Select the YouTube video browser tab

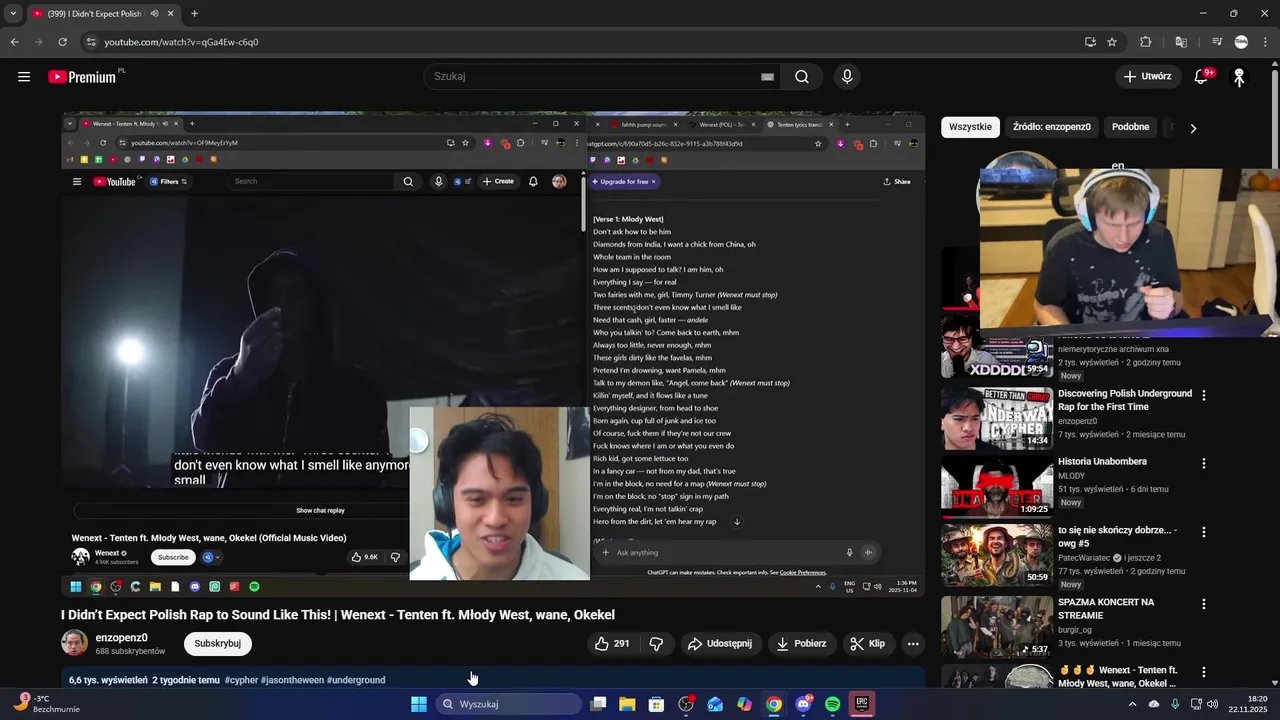coord(103,14)
